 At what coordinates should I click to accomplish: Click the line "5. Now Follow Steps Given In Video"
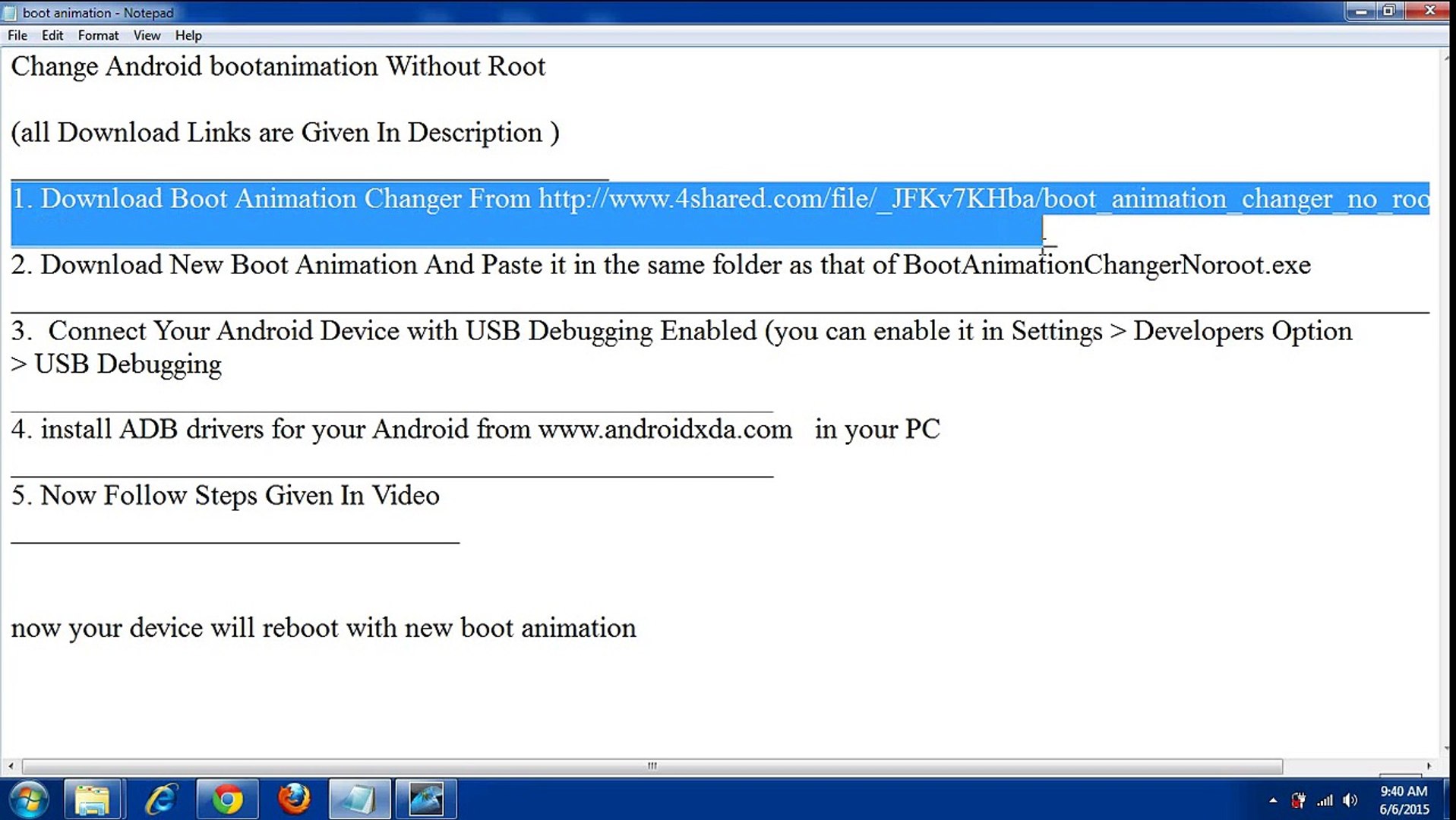pos(225,496)
